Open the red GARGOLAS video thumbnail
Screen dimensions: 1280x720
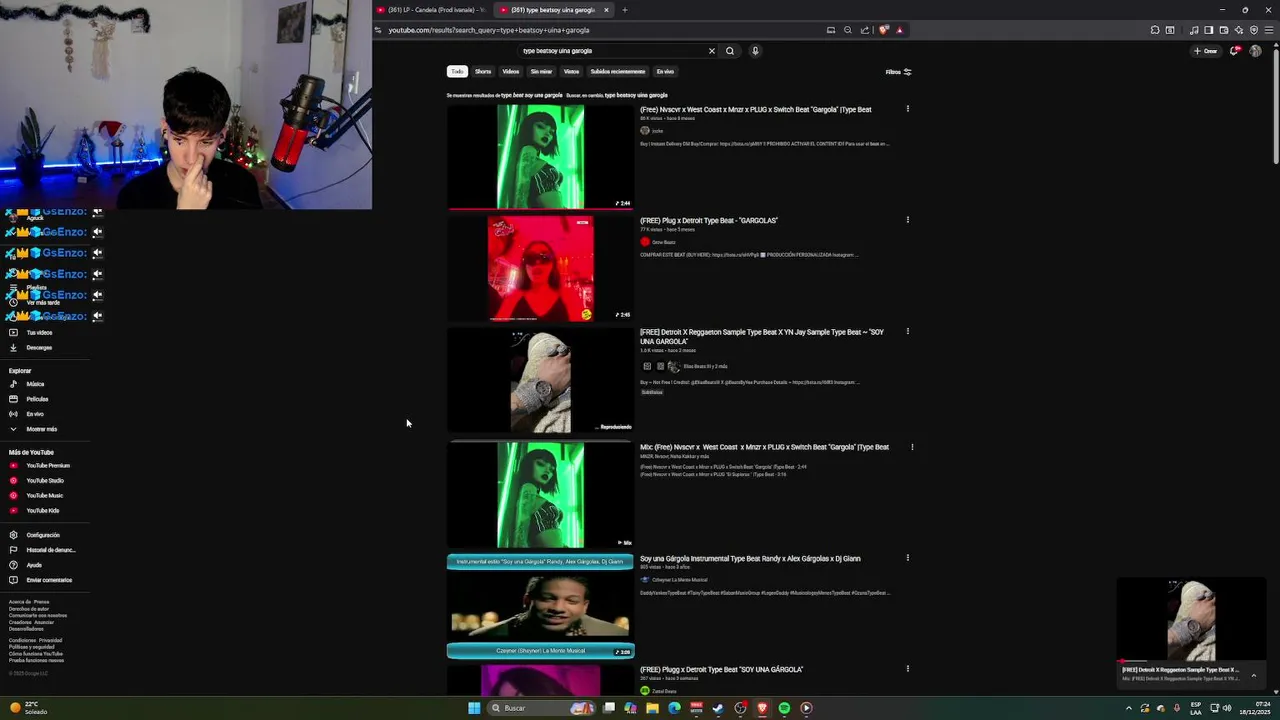click(540, 268)
